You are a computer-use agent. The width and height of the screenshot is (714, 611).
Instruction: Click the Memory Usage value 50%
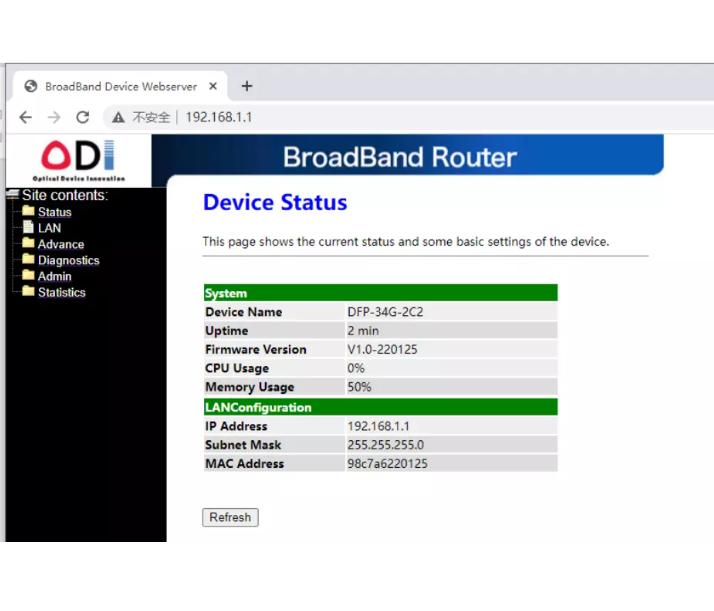[x=359, y=387]
